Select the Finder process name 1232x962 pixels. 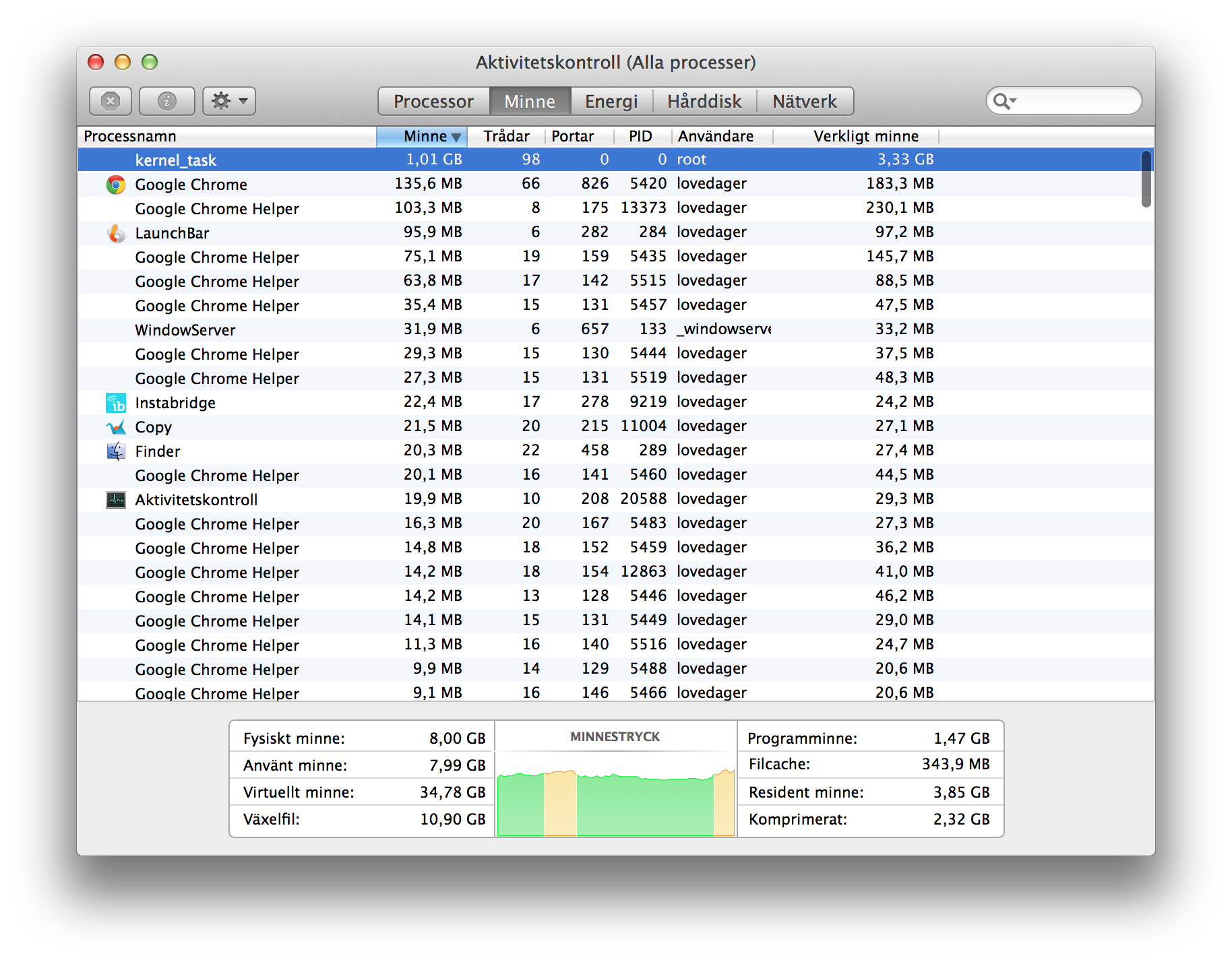tap(158, 451)
